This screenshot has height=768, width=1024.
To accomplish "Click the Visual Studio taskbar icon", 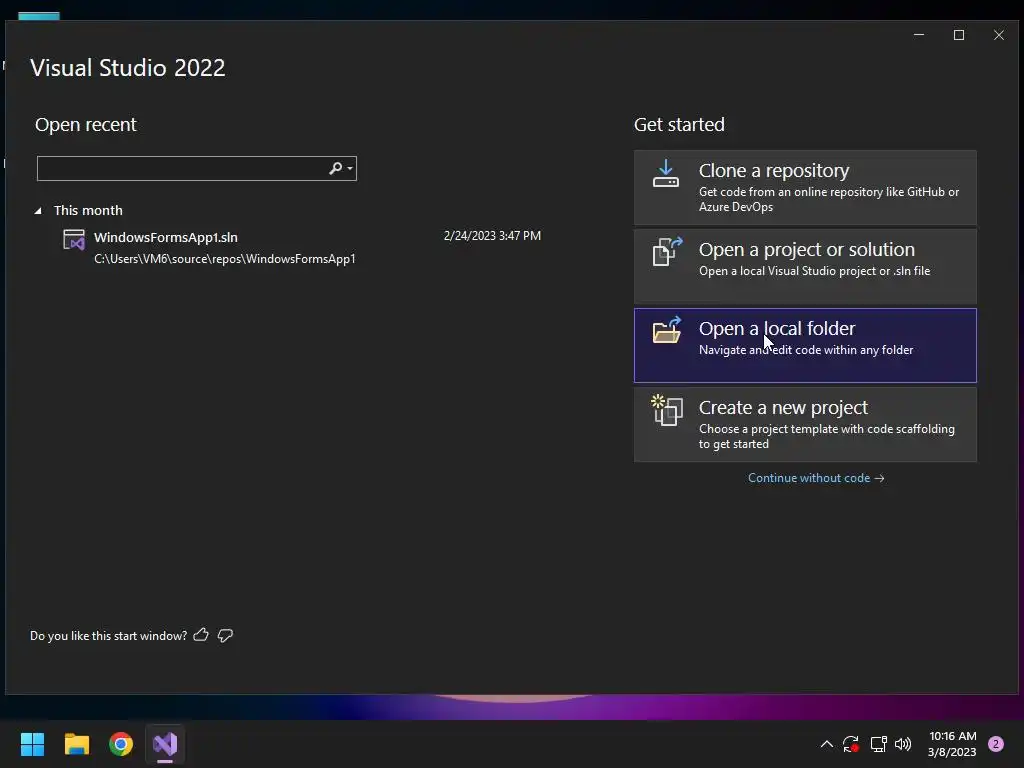I will 165,744.
